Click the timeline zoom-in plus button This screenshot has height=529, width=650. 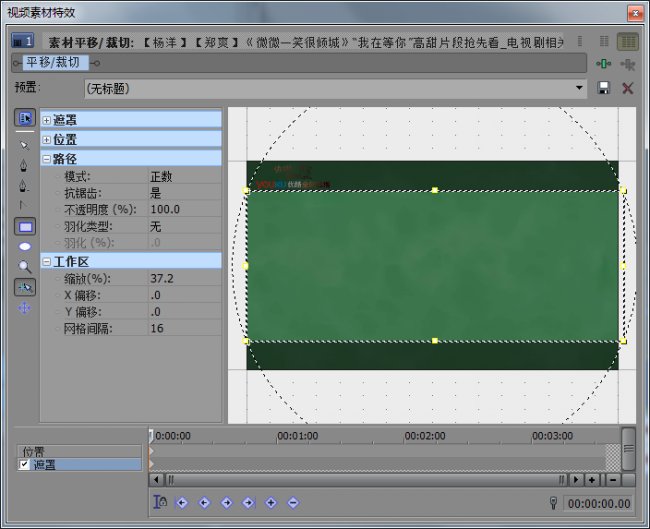tap(592, 480)
